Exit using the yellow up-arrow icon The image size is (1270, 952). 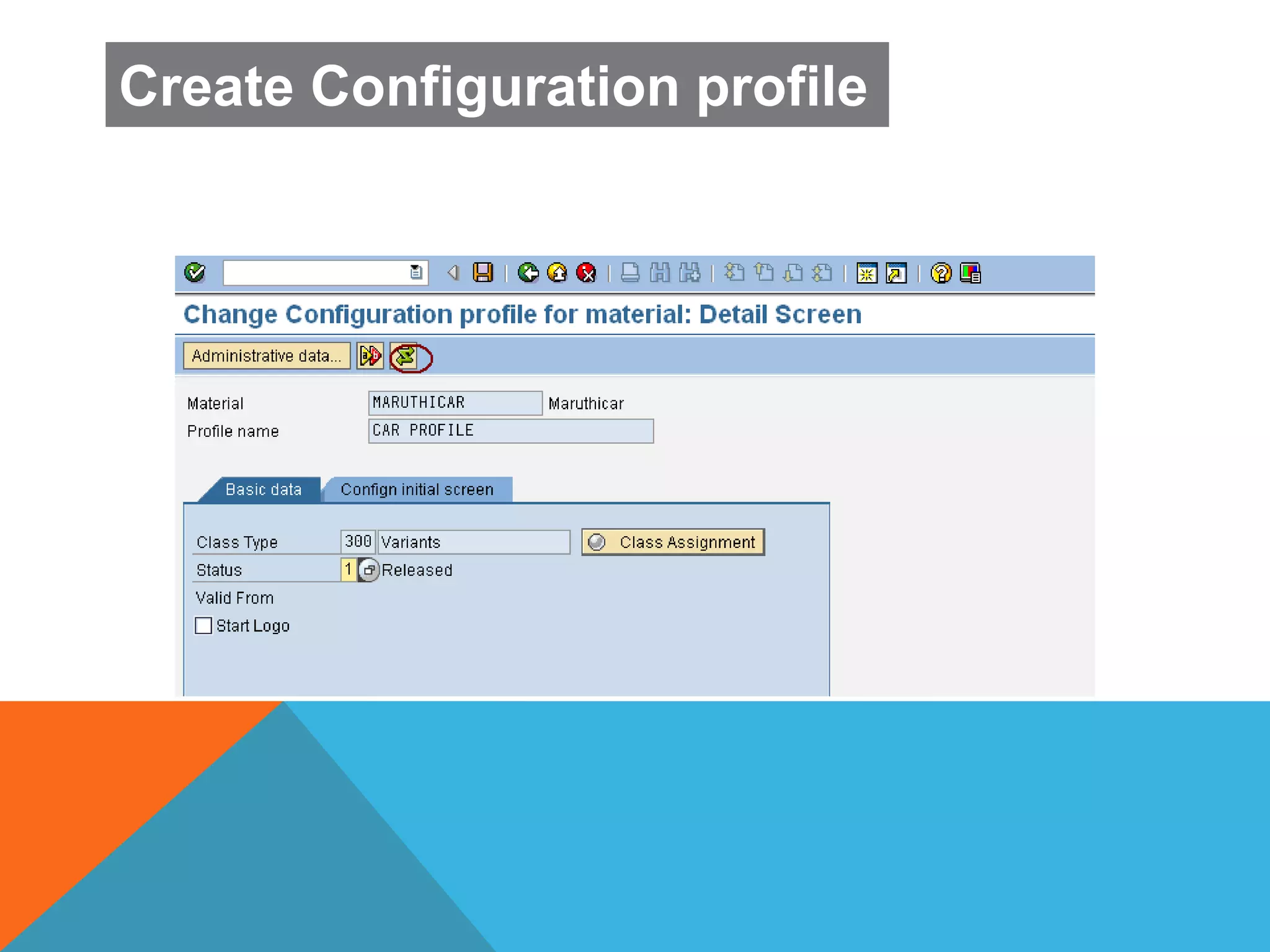click(557, 273)
